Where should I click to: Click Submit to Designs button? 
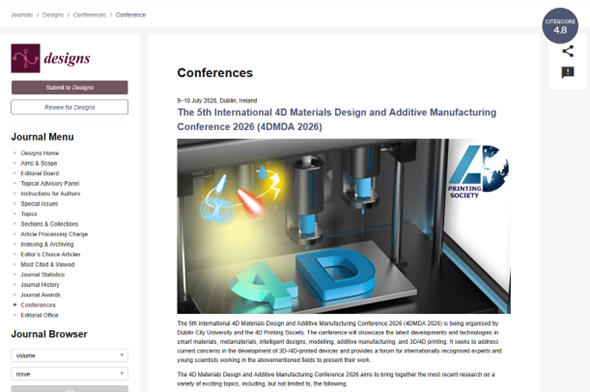[70, 87]
